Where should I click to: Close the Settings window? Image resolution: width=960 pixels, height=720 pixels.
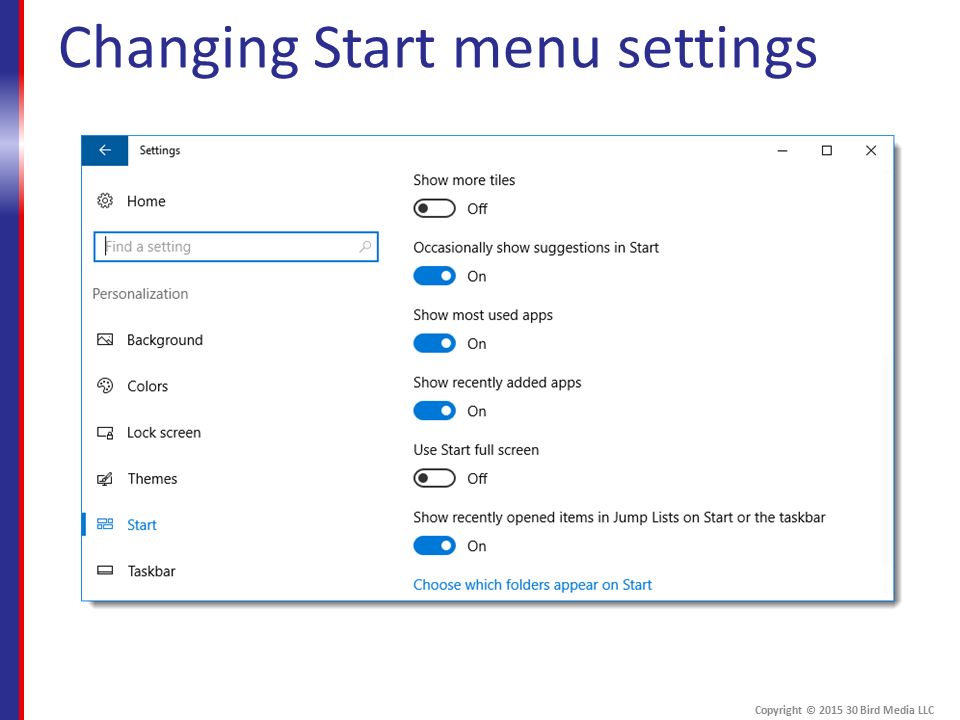pyautogui.click(x=871, y=151)
